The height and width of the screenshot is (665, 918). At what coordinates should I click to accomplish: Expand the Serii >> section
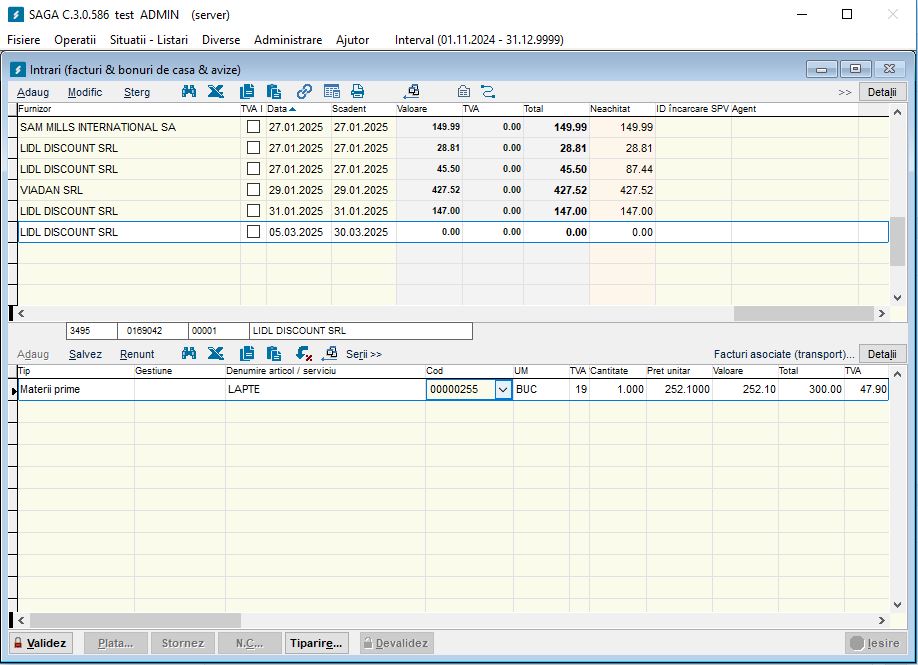tap(364, 354)
